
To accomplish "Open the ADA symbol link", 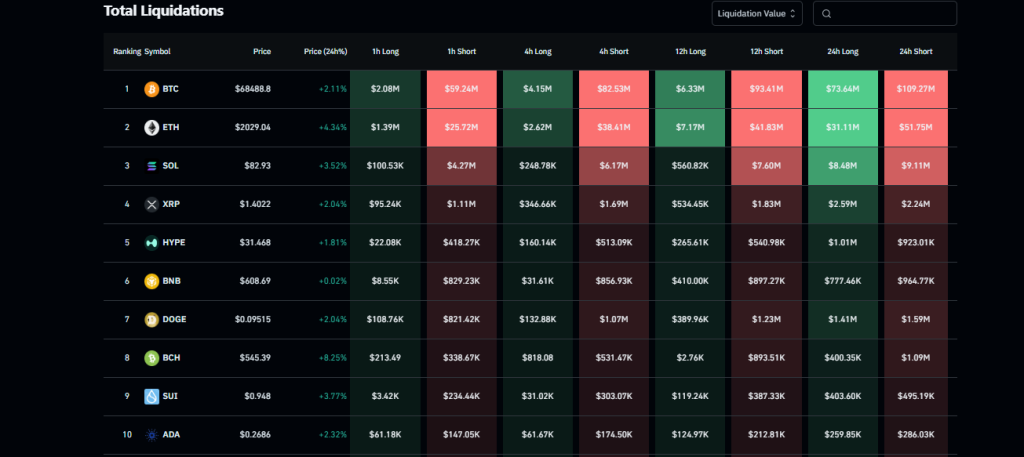I will tap(170, 434).
